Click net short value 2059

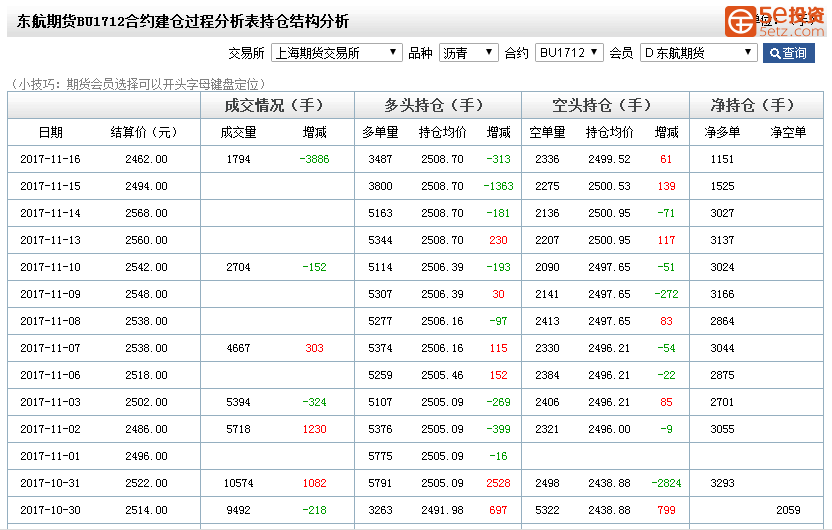coord(788,511)
